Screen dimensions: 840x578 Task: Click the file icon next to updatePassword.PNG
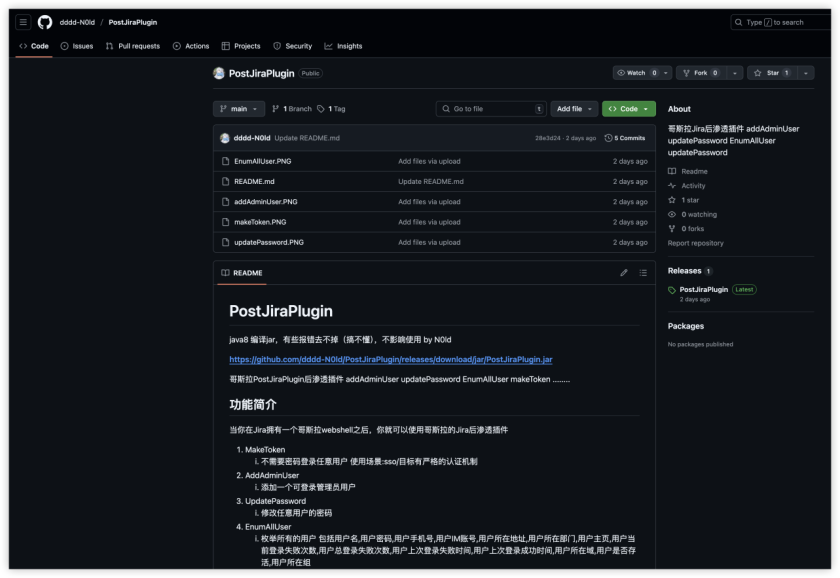pos(226,243)
